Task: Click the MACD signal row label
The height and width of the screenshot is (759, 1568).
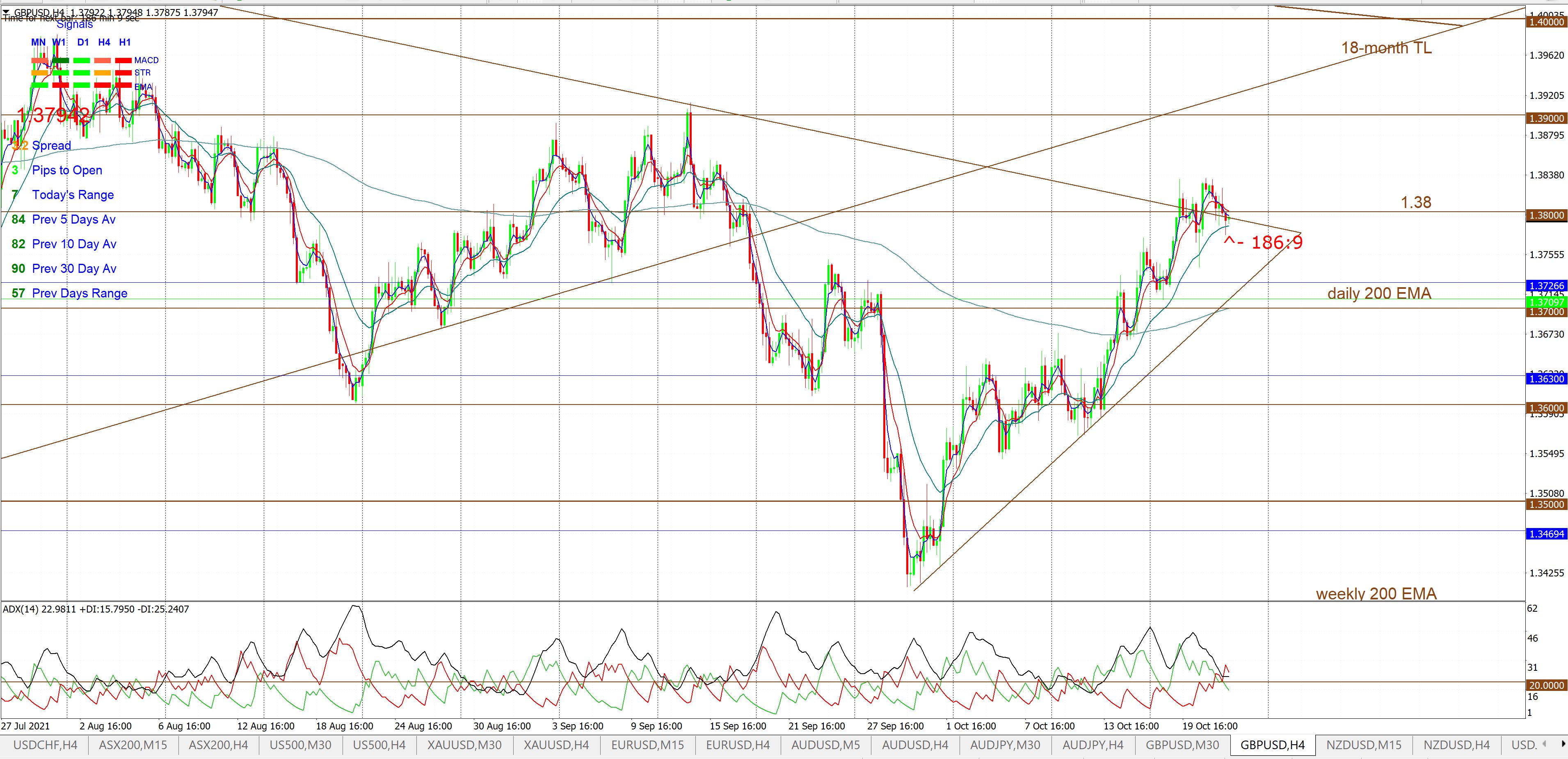Action: coord(147,60)
